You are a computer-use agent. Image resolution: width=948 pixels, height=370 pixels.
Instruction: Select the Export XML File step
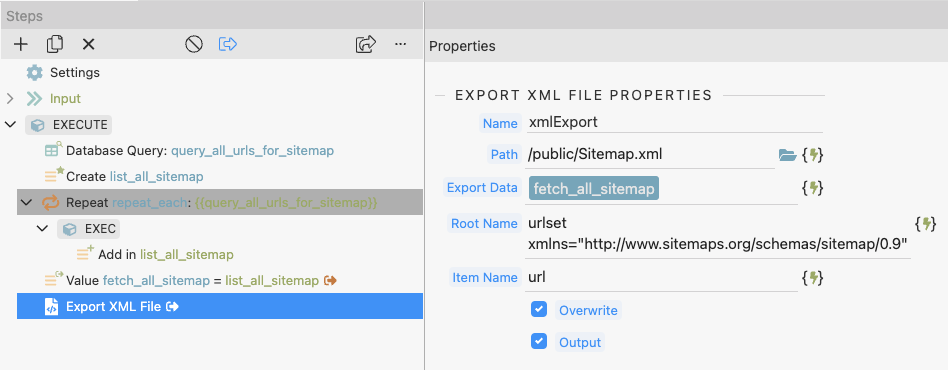coord(219,307)
